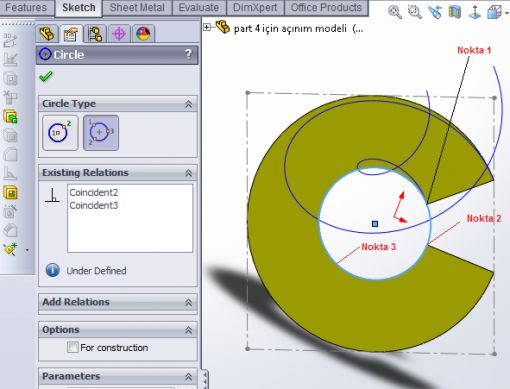510x389 pixels.
Task: Open the Section View icon
Action: click(454, 12)
